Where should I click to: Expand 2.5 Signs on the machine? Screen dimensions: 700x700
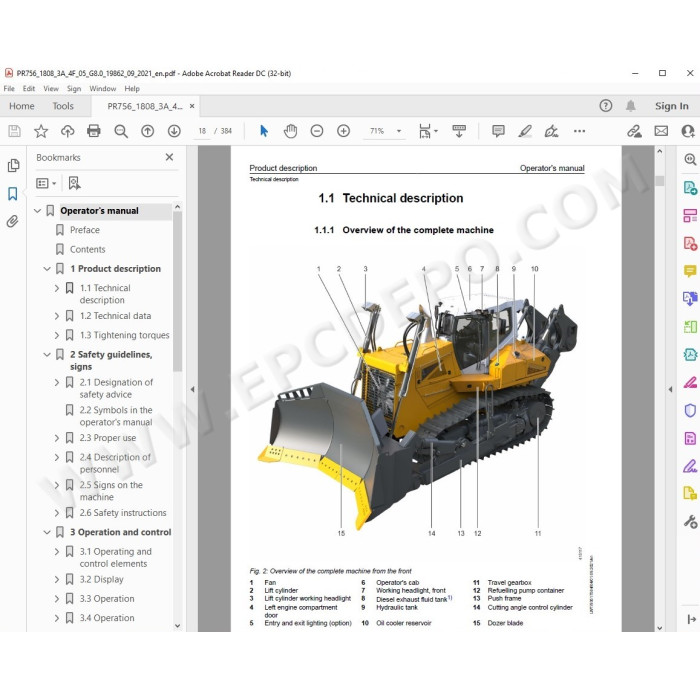coord(57,485)
